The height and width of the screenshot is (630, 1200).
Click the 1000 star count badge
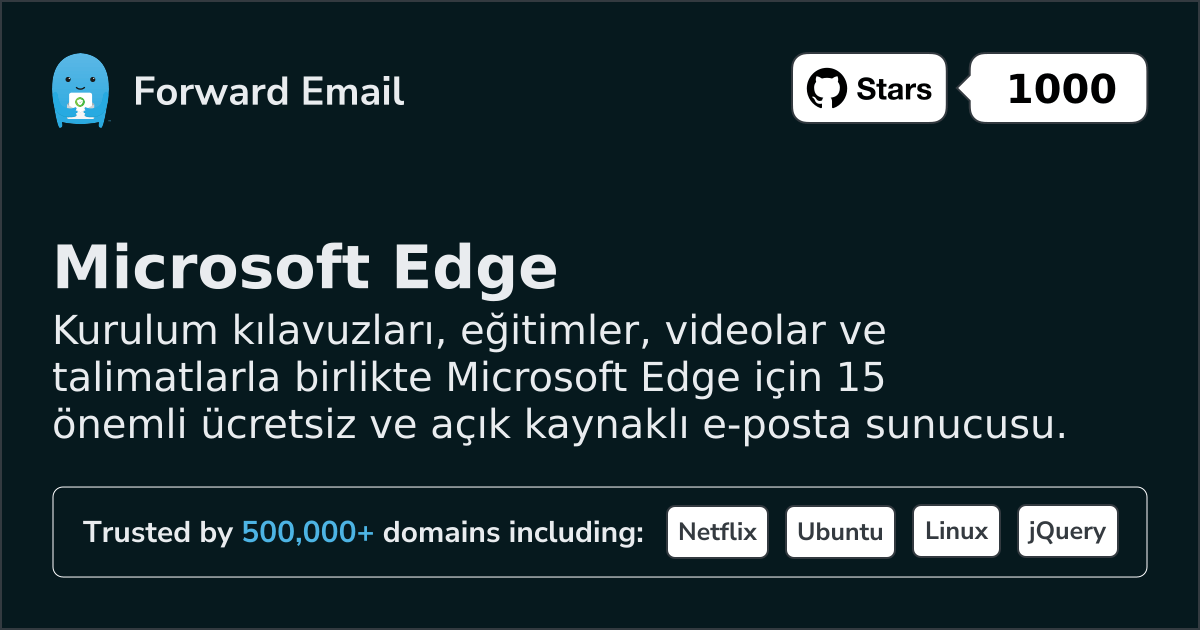[x=1060, y=89]
